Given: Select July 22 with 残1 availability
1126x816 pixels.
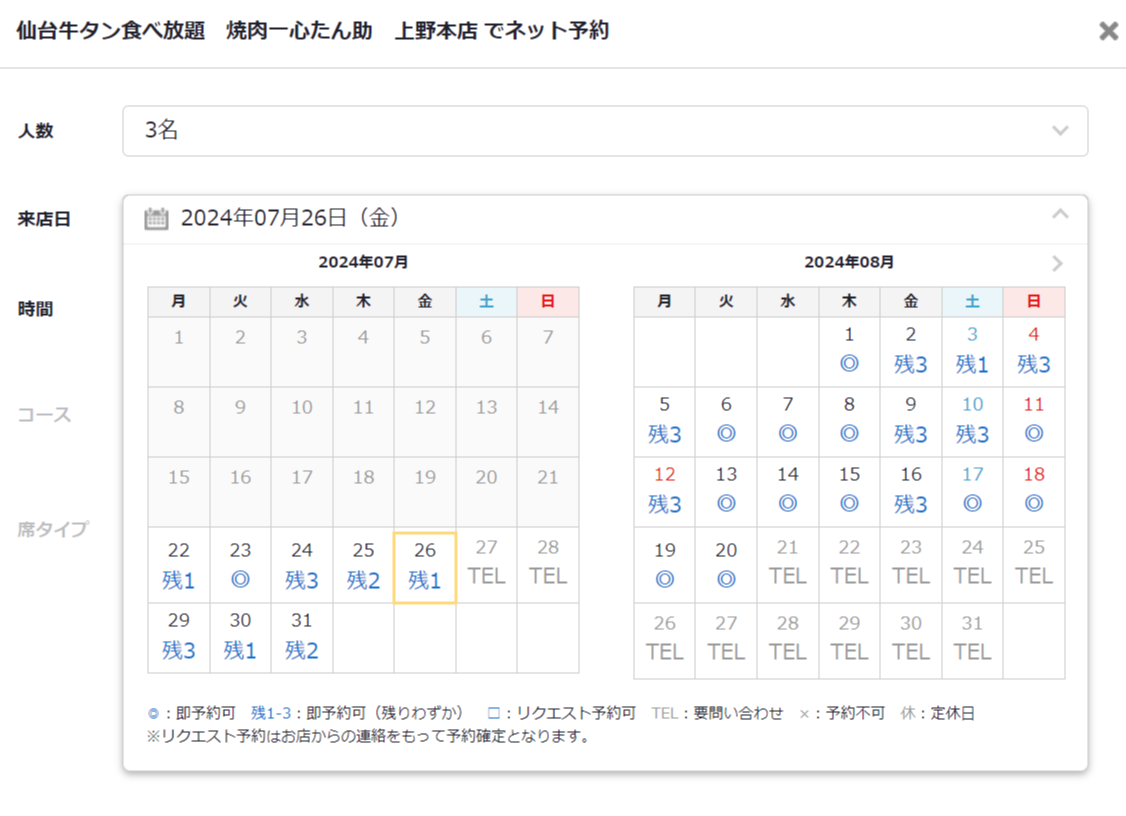Looking at the screenshot, I should point(179,565).
